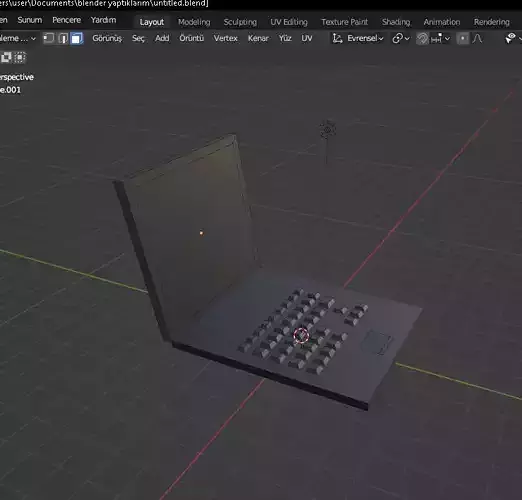The width and height of the screenshot is (522, 500).
Task: Open the Seç menu
Action: point(138,38)
